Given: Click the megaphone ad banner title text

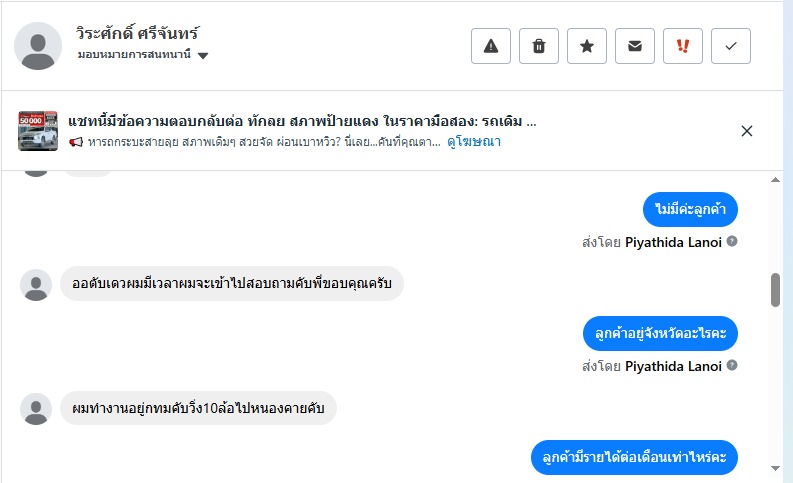Looking at the screenshot, I should pos(302,121).
